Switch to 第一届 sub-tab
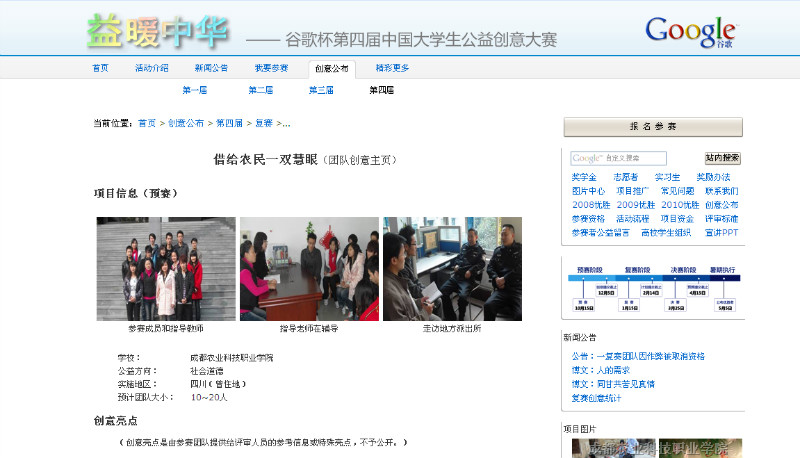The height and width of the screenshot is (458, 800). coord(194,90)
